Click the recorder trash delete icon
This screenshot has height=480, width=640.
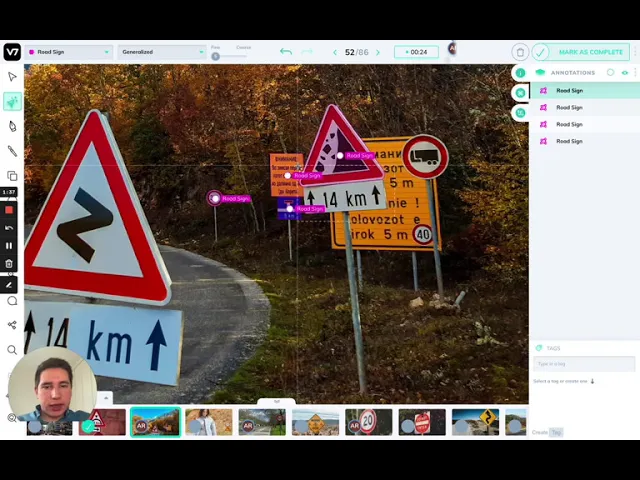tap(9, 264)
